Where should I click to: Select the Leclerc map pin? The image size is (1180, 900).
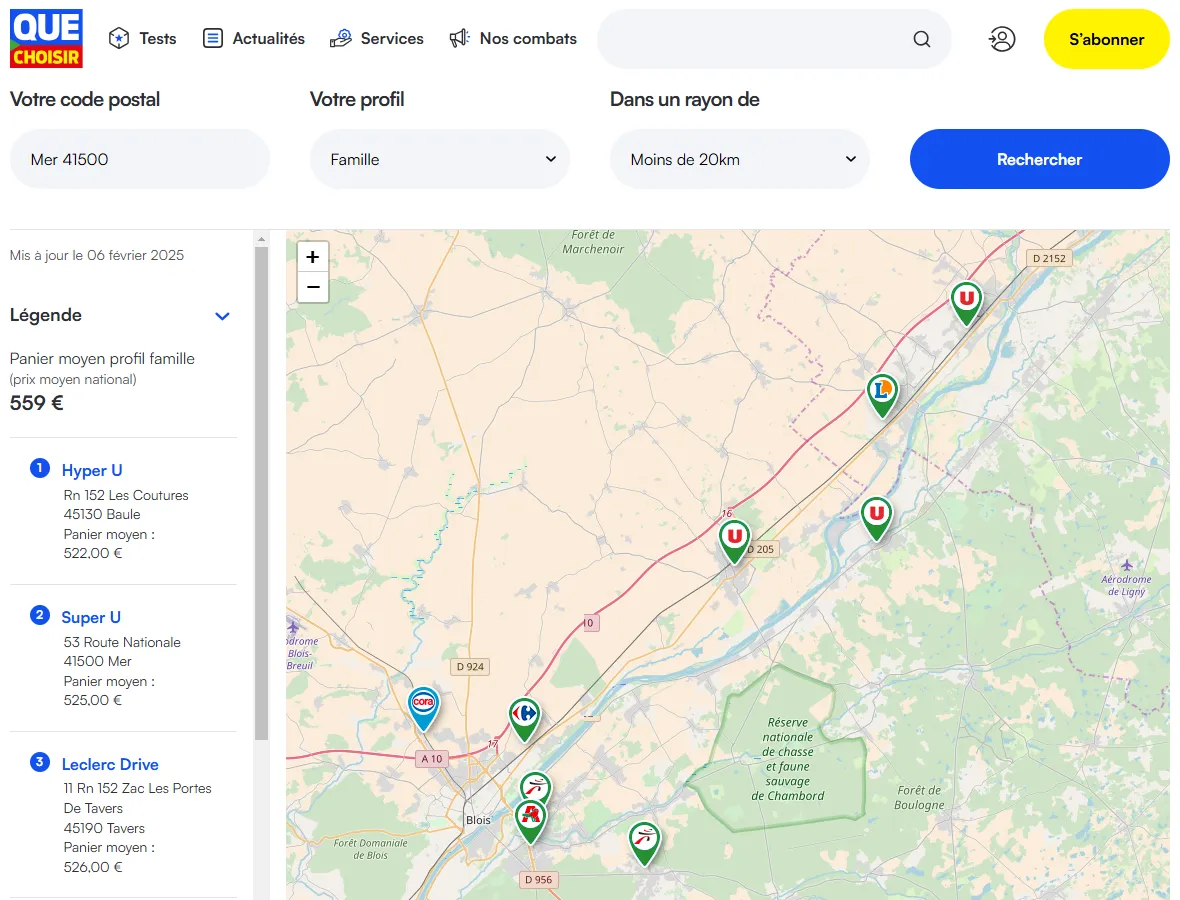883,395
